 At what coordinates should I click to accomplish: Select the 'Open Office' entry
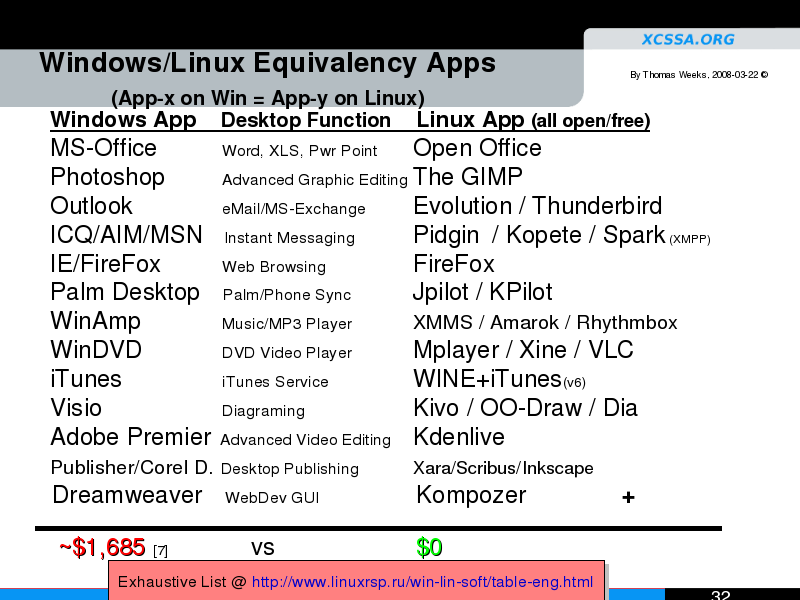coord(477,148)
